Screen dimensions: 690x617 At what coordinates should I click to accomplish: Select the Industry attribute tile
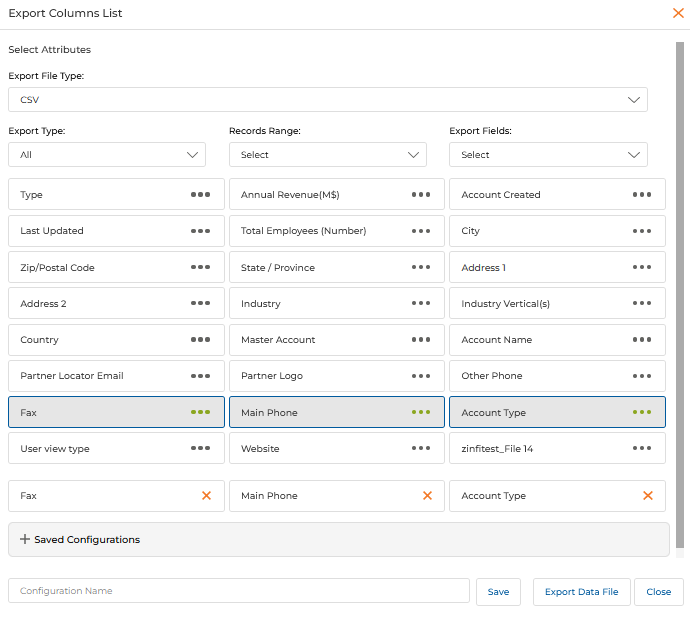pos(337,303)
